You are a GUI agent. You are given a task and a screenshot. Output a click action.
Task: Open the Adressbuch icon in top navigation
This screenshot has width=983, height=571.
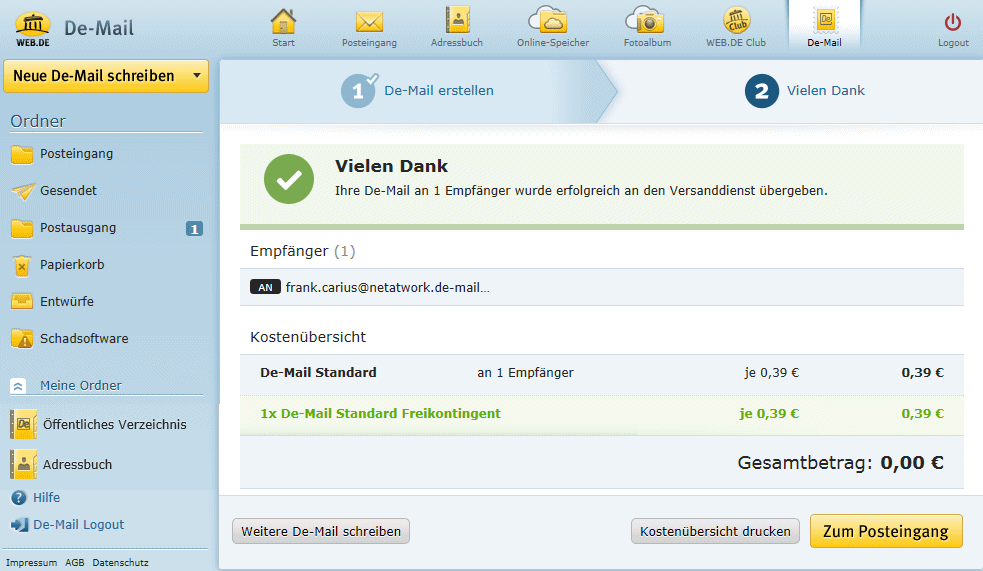click(x=457, y=20)
